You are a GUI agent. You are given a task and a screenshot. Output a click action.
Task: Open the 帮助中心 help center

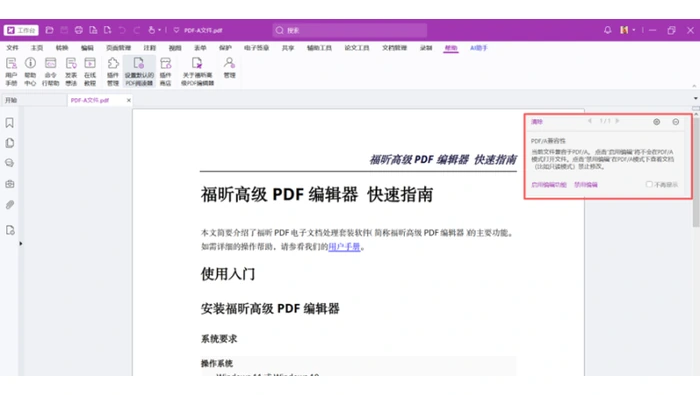(x=30, y=71)
